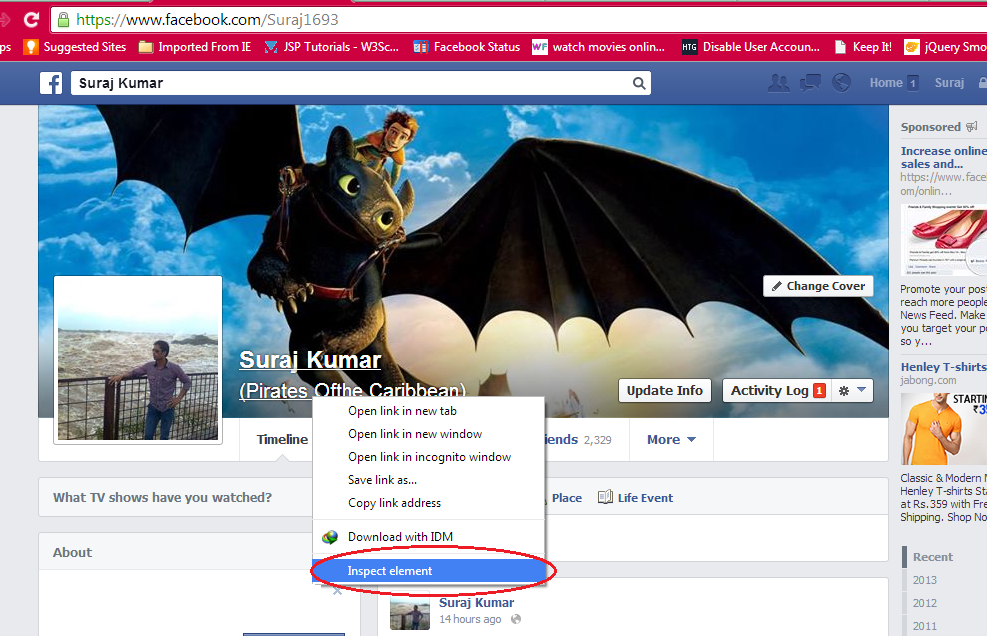Click the Suraj link in top bar

coord(949,82)
